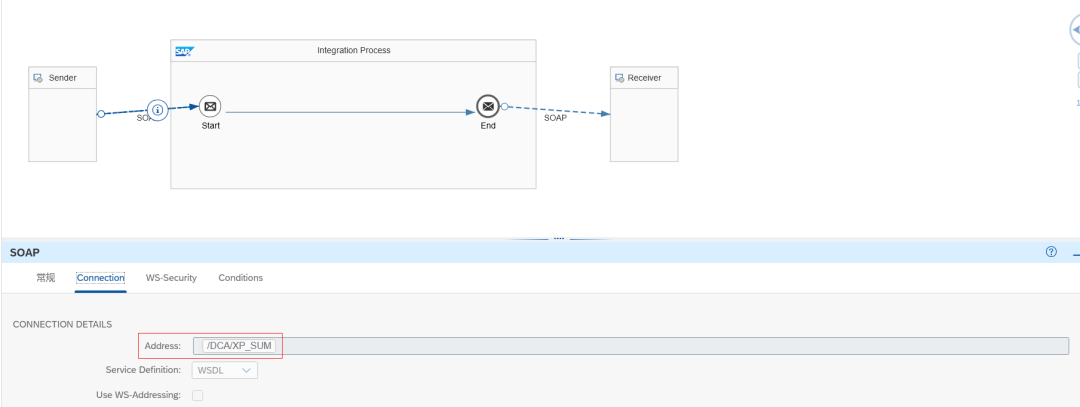Switch to the WS-Security tab
The image size is (1080, 407).
coord(171,278)
